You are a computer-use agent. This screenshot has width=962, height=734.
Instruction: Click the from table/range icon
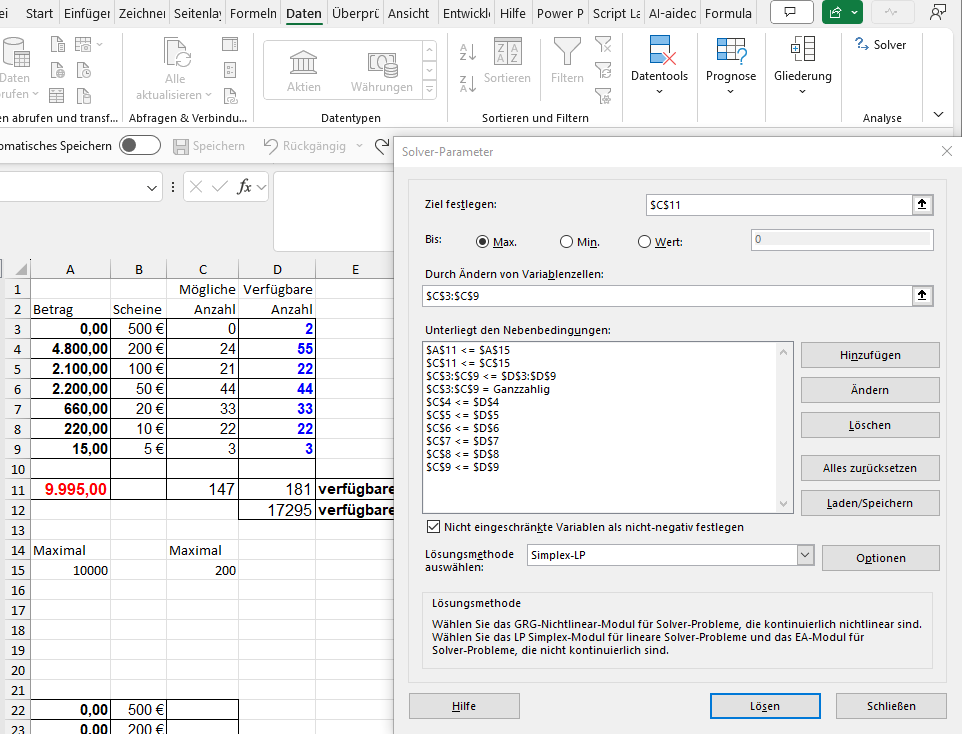click(x=56, y=96)
